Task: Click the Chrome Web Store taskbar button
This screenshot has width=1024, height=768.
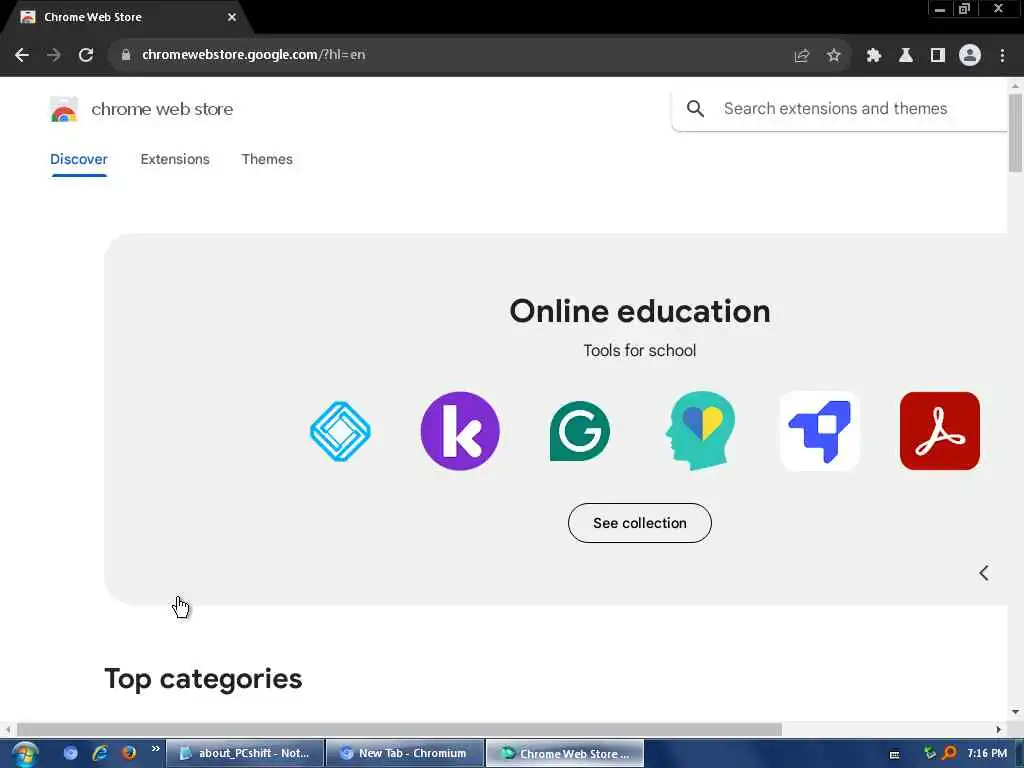Action: click(x=565, y=753)
